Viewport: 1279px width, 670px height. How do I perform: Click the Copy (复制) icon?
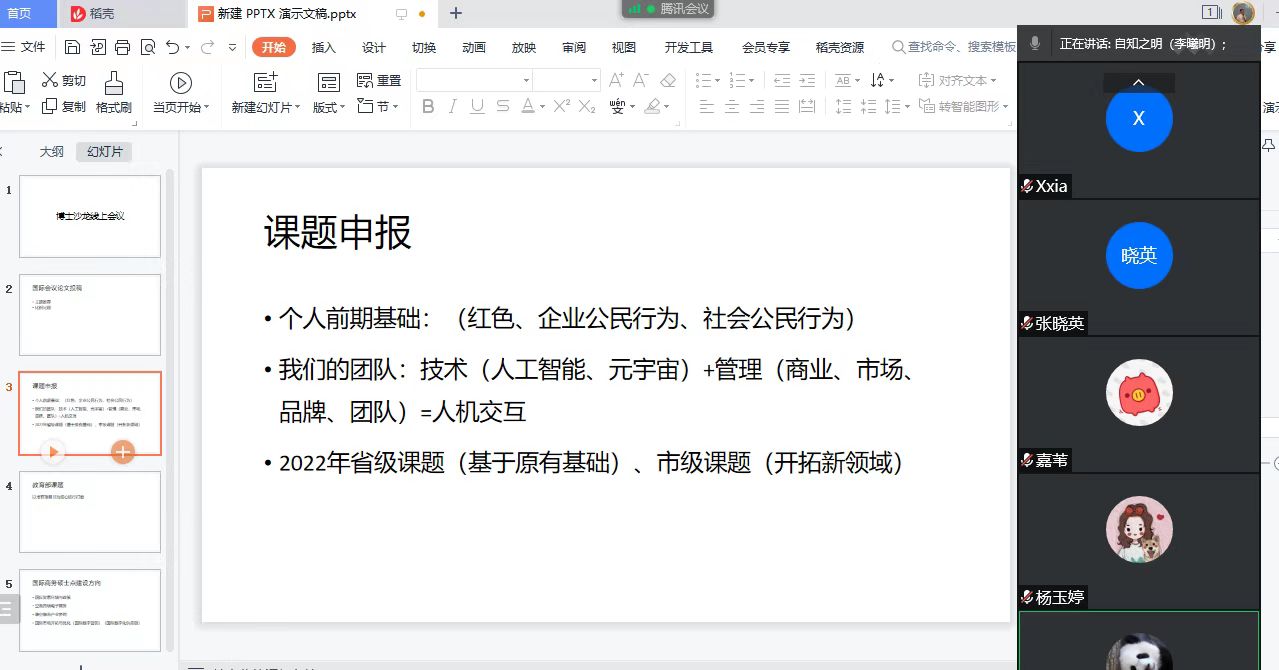coord(51,106)
